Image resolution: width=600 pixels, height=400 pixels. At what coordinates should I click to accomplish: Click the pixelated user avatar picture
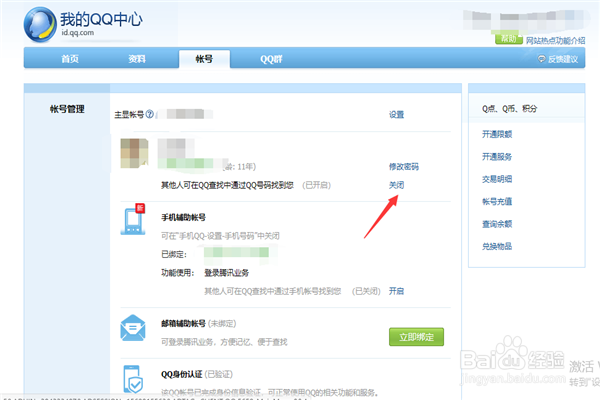134,153
